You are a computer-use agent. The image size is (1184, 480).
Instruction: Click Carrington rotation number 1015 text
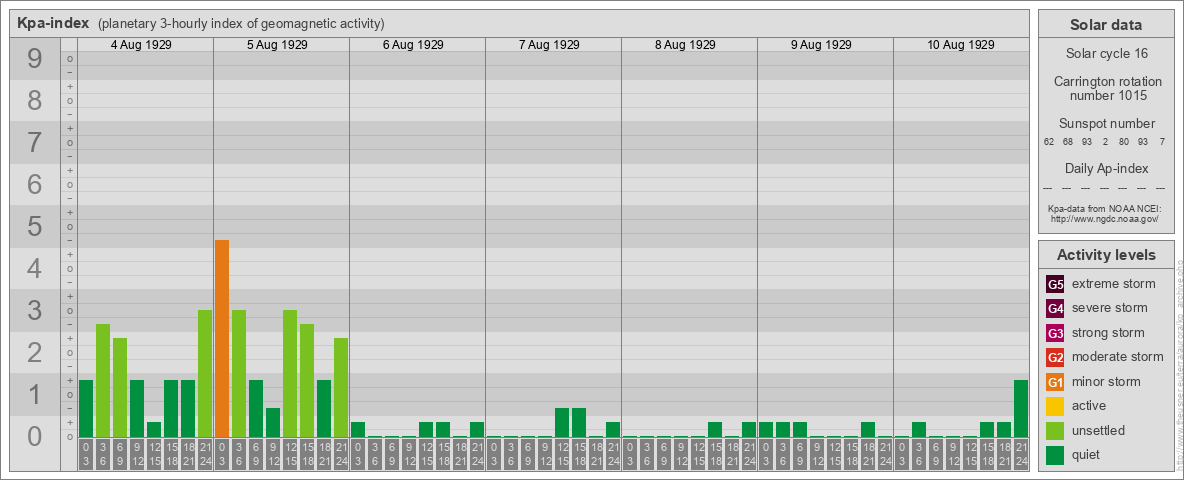pyautogui.click(x=1108, y=88)
